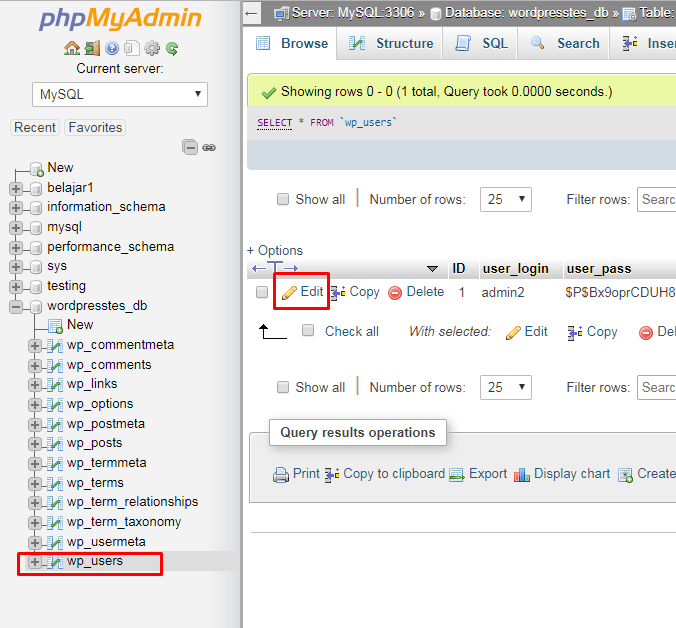Open wp_term_relationships table
Image resolution: width=676 pixels, height=628 pixels.
pos(132,502)
